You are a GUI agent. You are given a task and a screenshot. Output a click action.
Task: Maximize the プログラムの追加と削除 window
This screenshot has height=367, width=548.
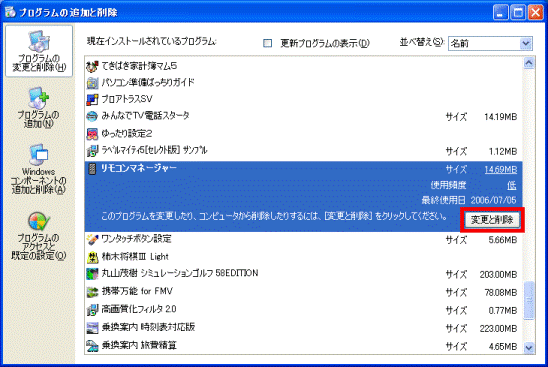[518, 13]
